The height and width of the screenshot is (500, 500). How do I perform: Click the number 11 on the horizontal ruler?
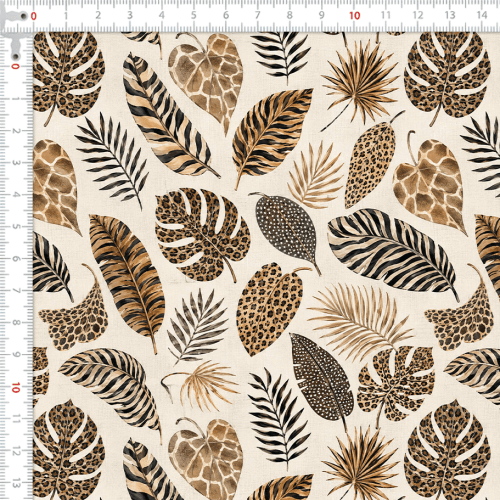(386, 15)
